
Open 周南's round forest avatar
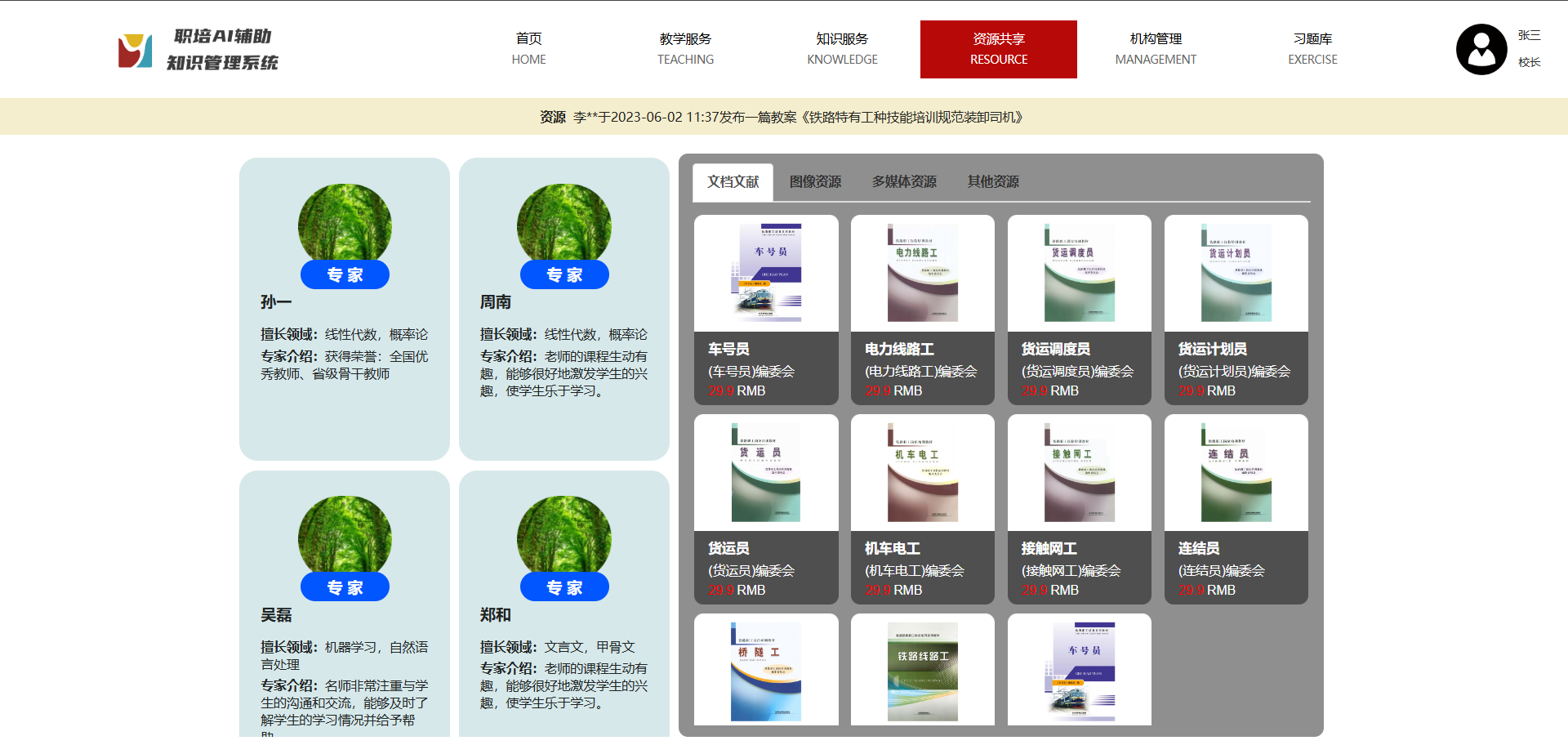[x=564, y=223]
